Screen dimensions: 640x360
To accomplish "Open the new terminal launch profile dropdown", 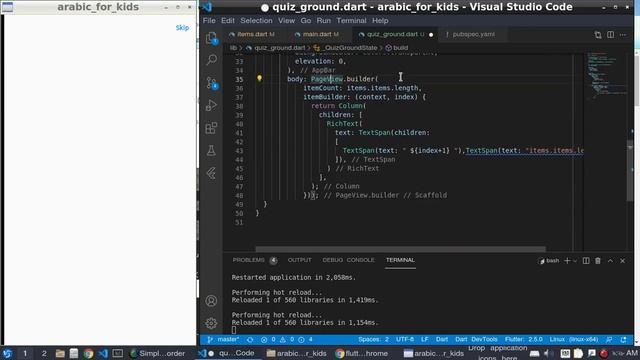I will tap(575, 261).
